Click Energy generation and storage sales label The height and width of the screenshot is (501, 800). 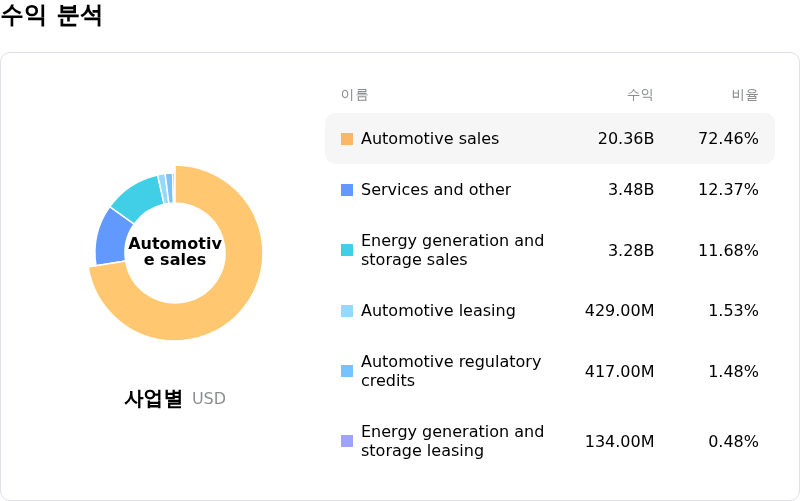click(x=452, y=250)
